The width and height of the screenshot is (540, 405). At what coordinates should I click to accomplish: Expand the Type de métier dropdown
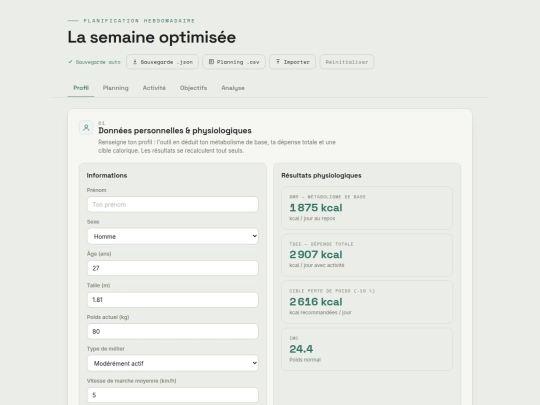(x=173, y=363)
